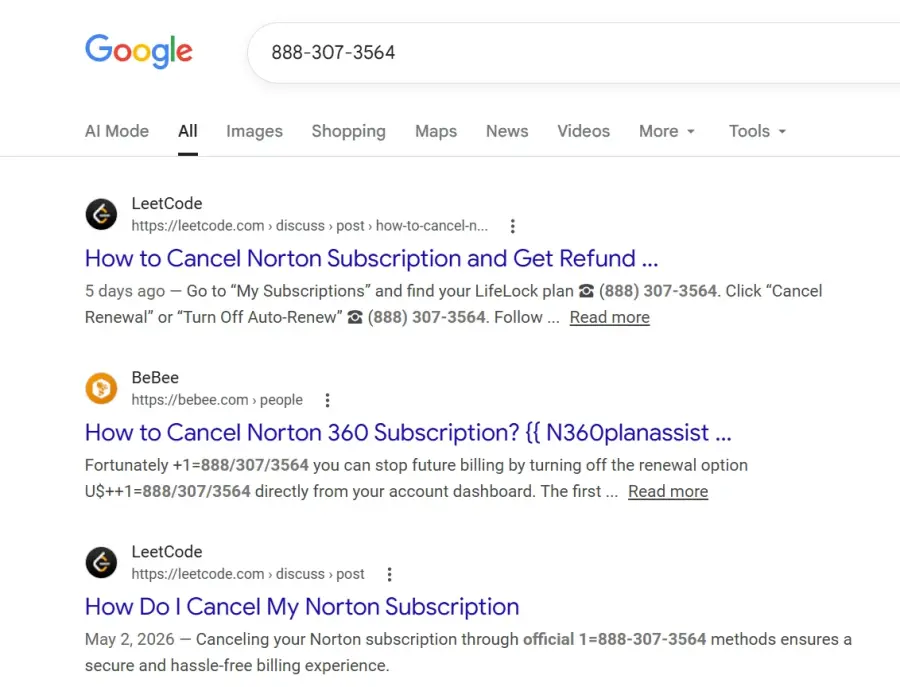Open three-dot menu beside BeBee result
Image resolution: width=900 pixels, height=687 pixels.
click(327, 400)
